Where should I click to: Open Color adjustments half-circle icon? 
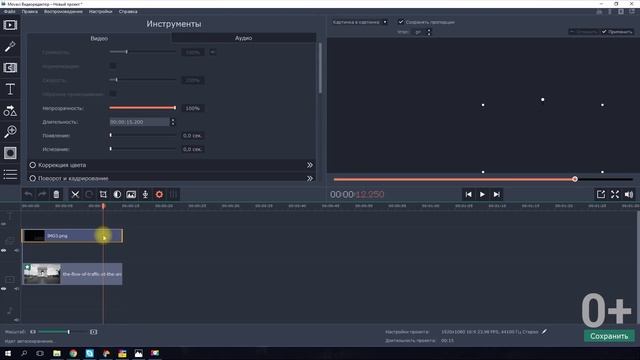117,195
